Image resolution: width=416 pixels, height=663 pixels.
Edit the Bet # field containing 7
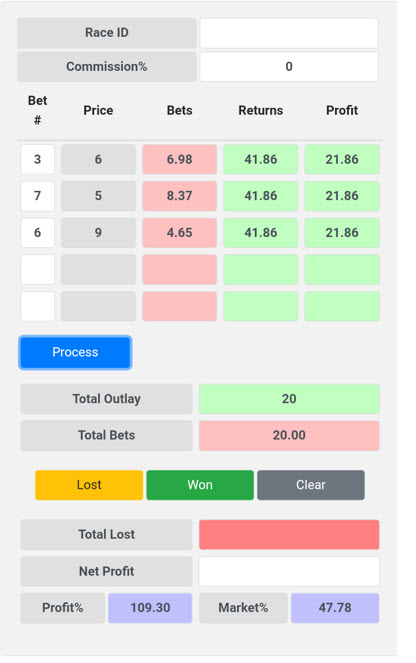pyautogui.click(x=38, y=196)
